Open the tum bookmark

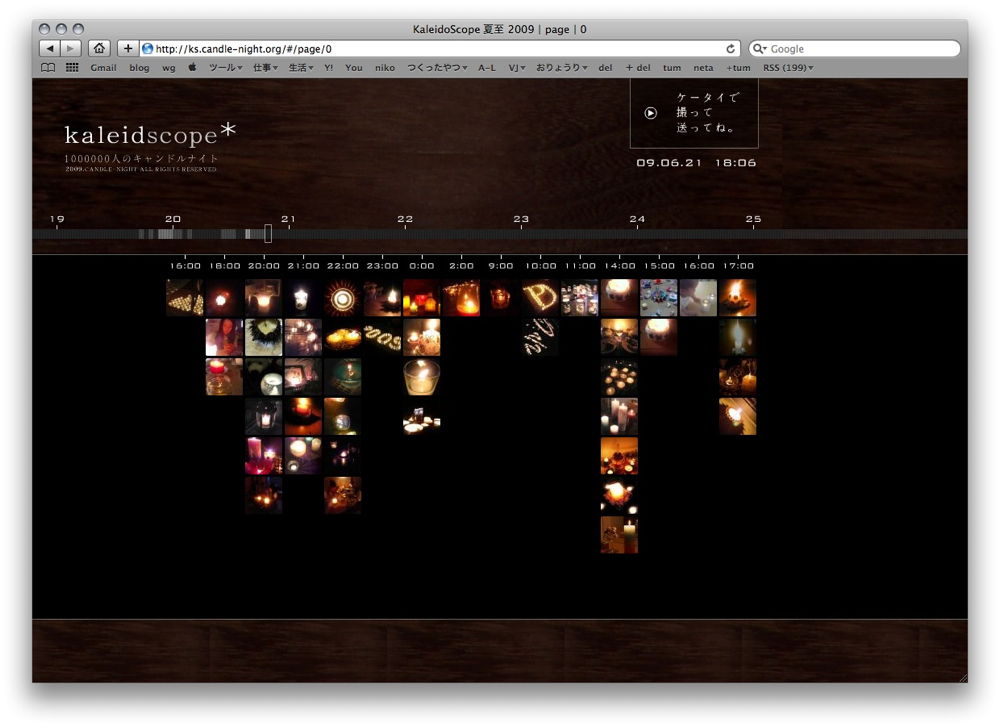coord(672,68)
